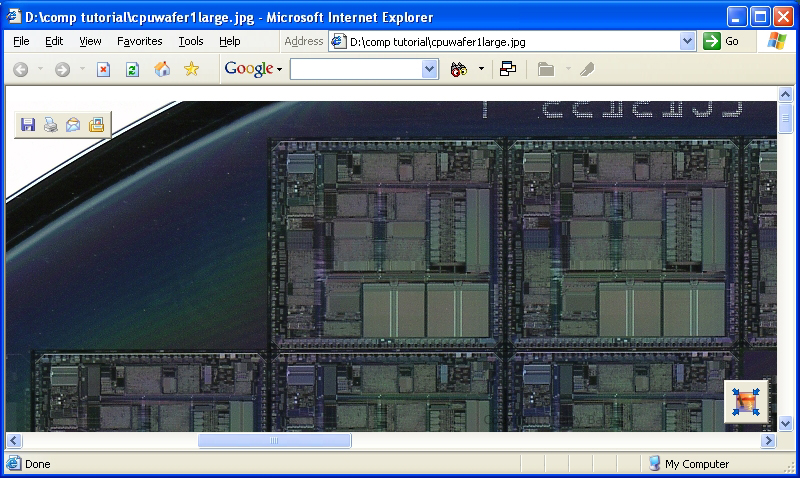Click the Back navigation arrow
This screenshot has width=800, height=478.
[20, 69]
